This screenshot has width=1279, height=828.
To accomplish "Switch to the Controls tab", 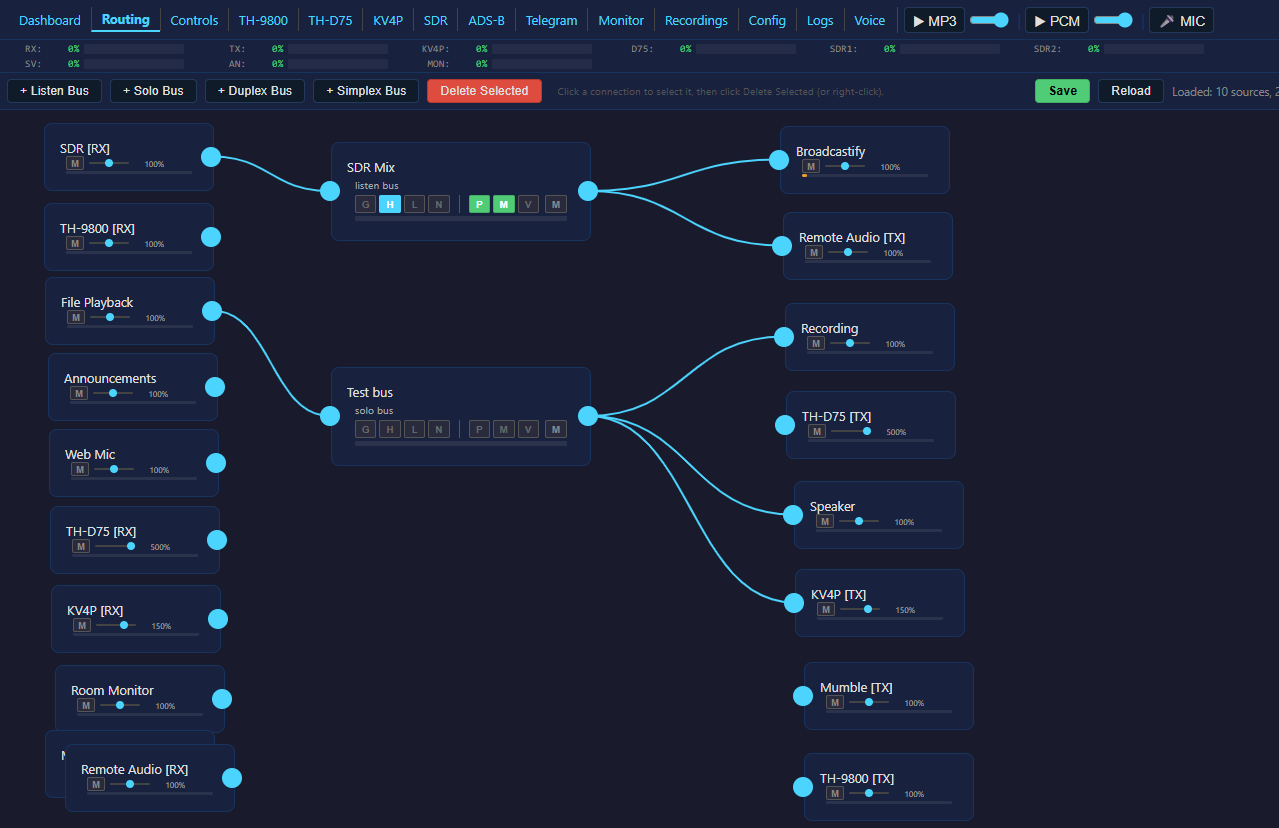I will [194, 20].
